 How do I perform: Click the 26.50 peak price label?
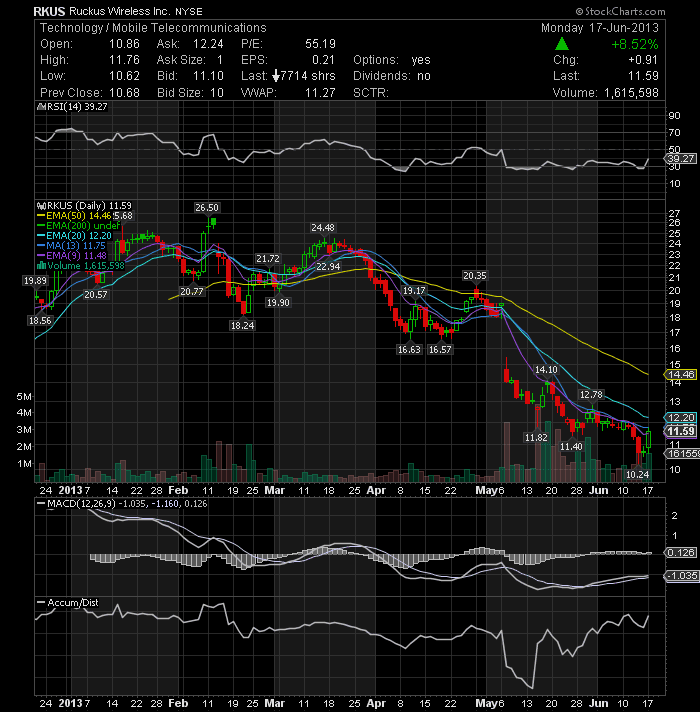207,208
